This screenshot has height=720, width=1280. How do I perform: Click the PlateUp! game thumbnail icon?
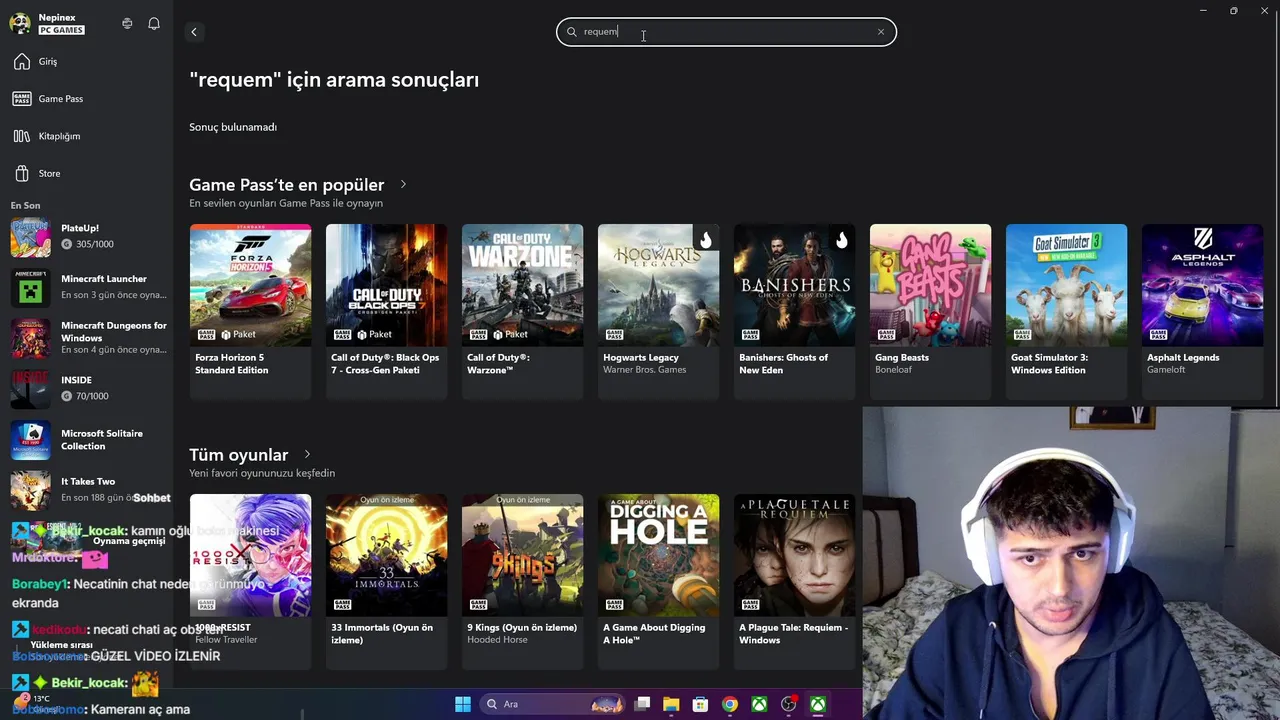coord(30,237)
